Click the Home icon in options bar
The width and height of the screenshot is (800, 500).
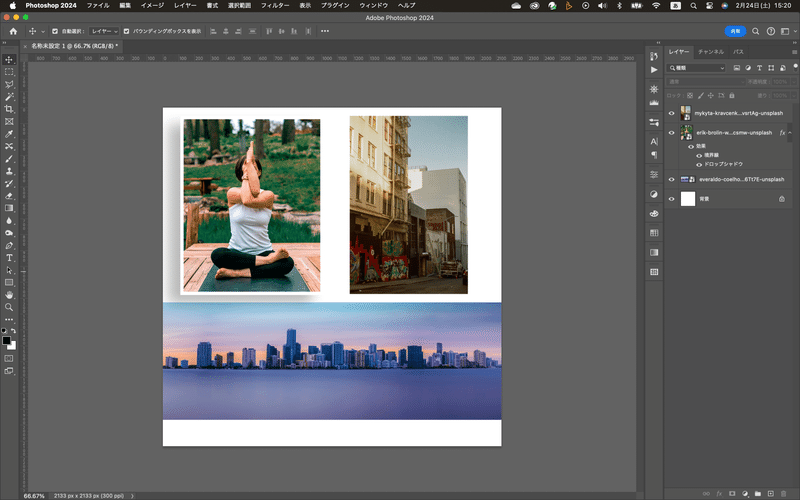(x=13, y=31)
